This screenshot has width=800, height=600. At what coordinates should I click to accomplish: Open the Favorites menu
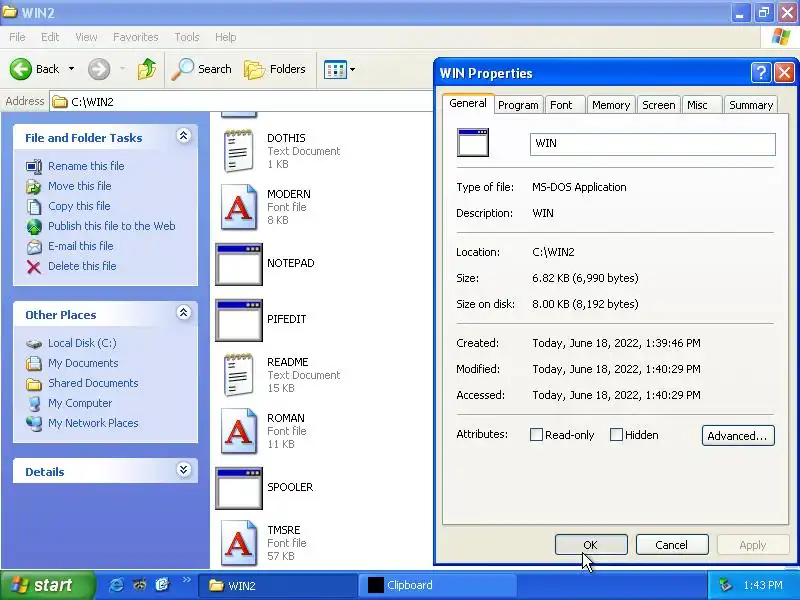135,37
